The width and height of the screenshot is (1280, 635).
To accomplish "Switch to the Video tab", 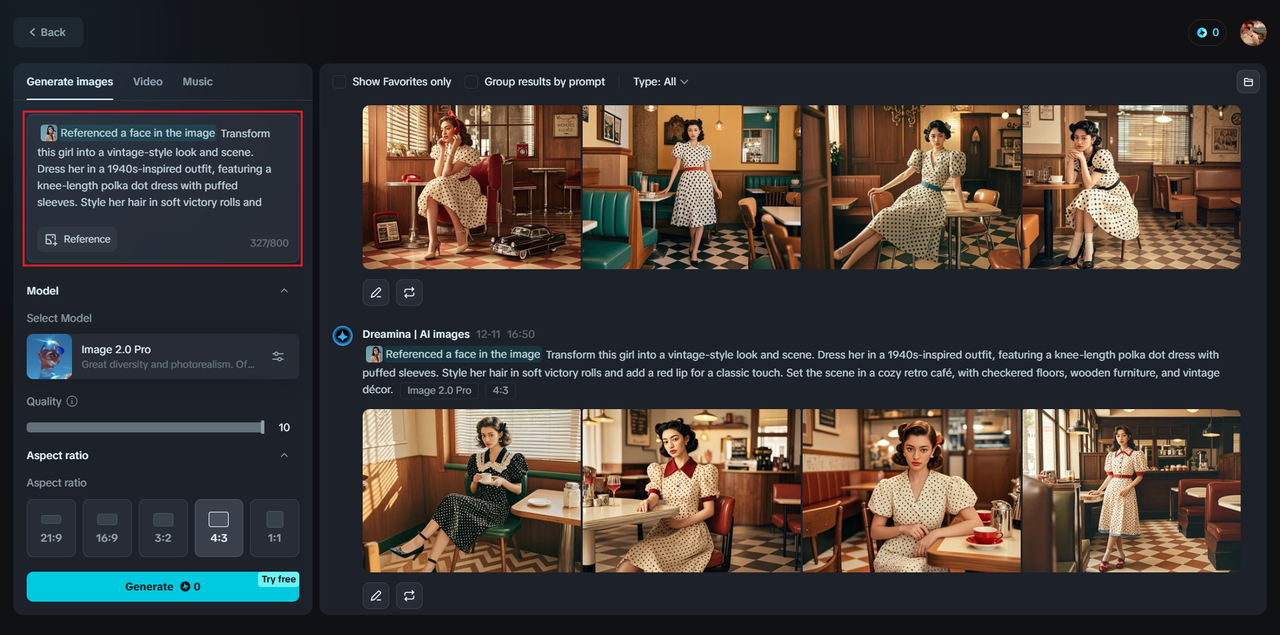I will [148, 82].
